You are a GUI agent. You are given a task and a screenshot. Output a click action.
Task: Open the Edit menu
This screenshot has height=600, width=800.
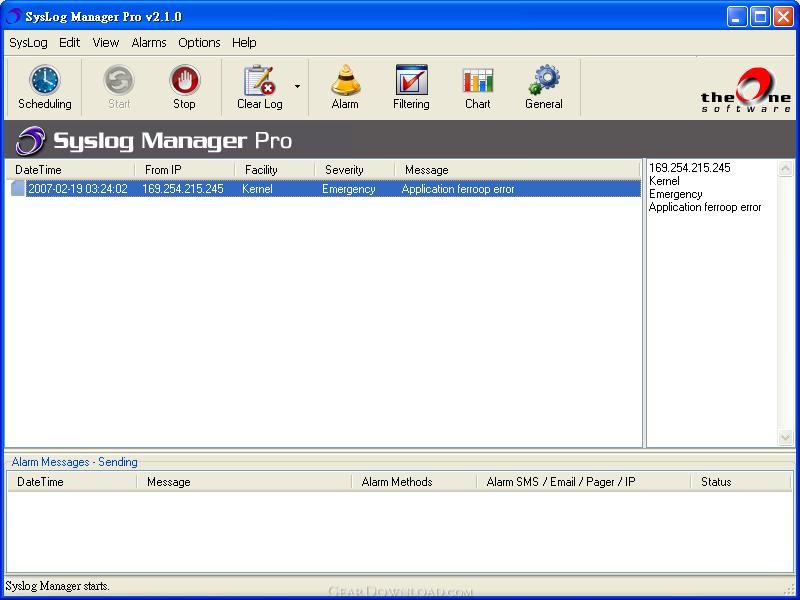click(x=69, y=42)
